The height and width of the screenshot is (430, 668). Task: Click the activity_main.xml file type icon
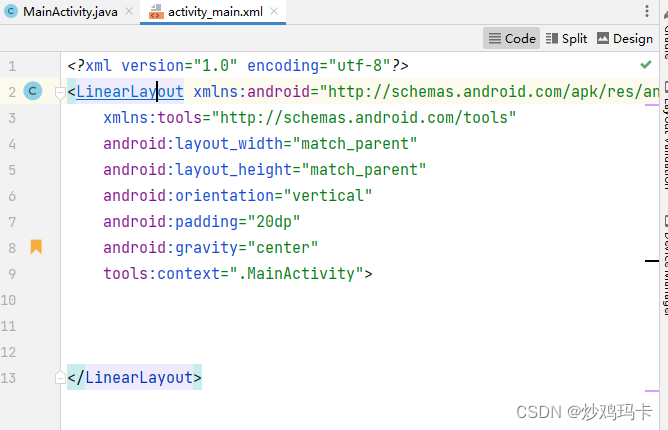tap(156, 12)
